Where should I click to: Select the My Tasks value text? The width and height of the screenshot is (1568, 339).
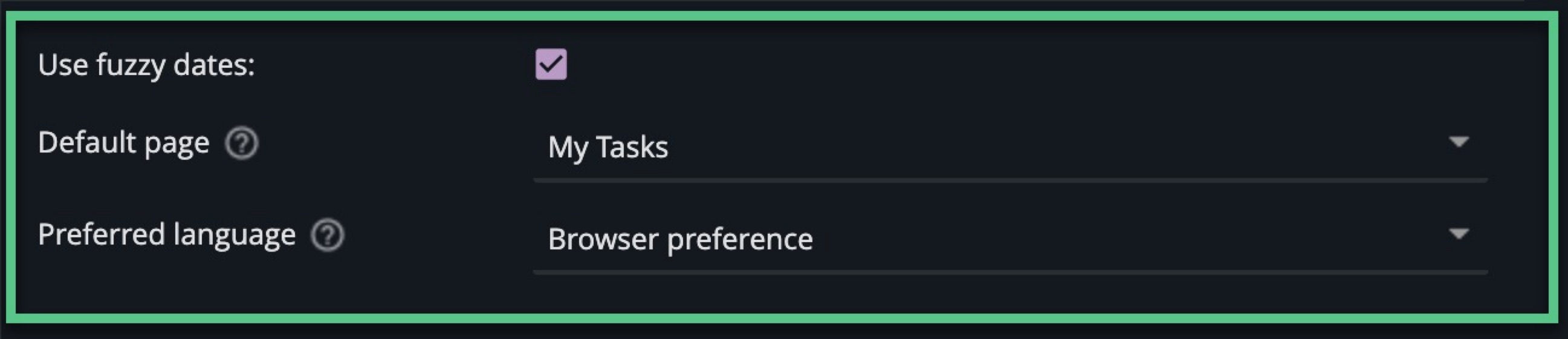click(x=607, y=147)
